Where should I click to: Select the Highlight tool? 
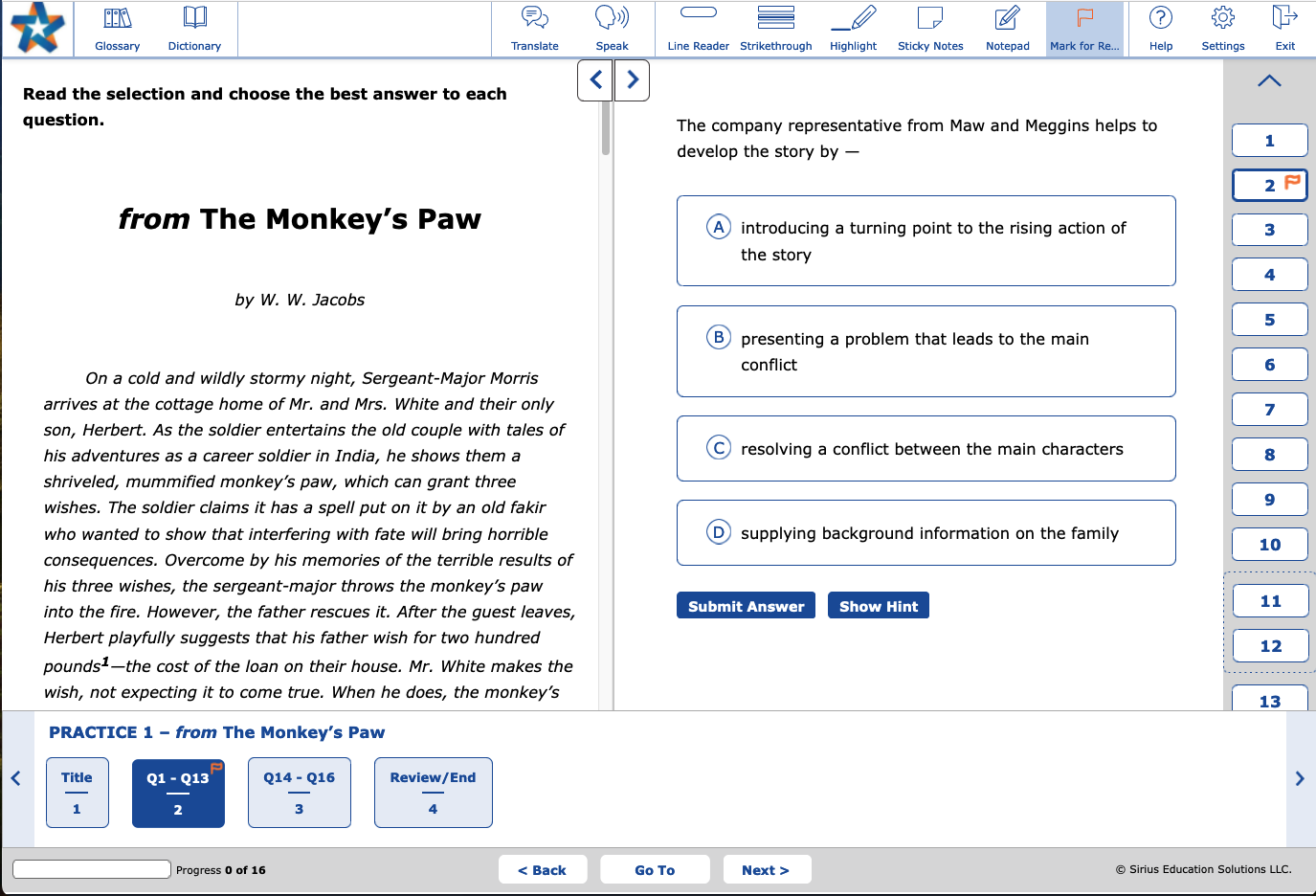click(853, 29)
